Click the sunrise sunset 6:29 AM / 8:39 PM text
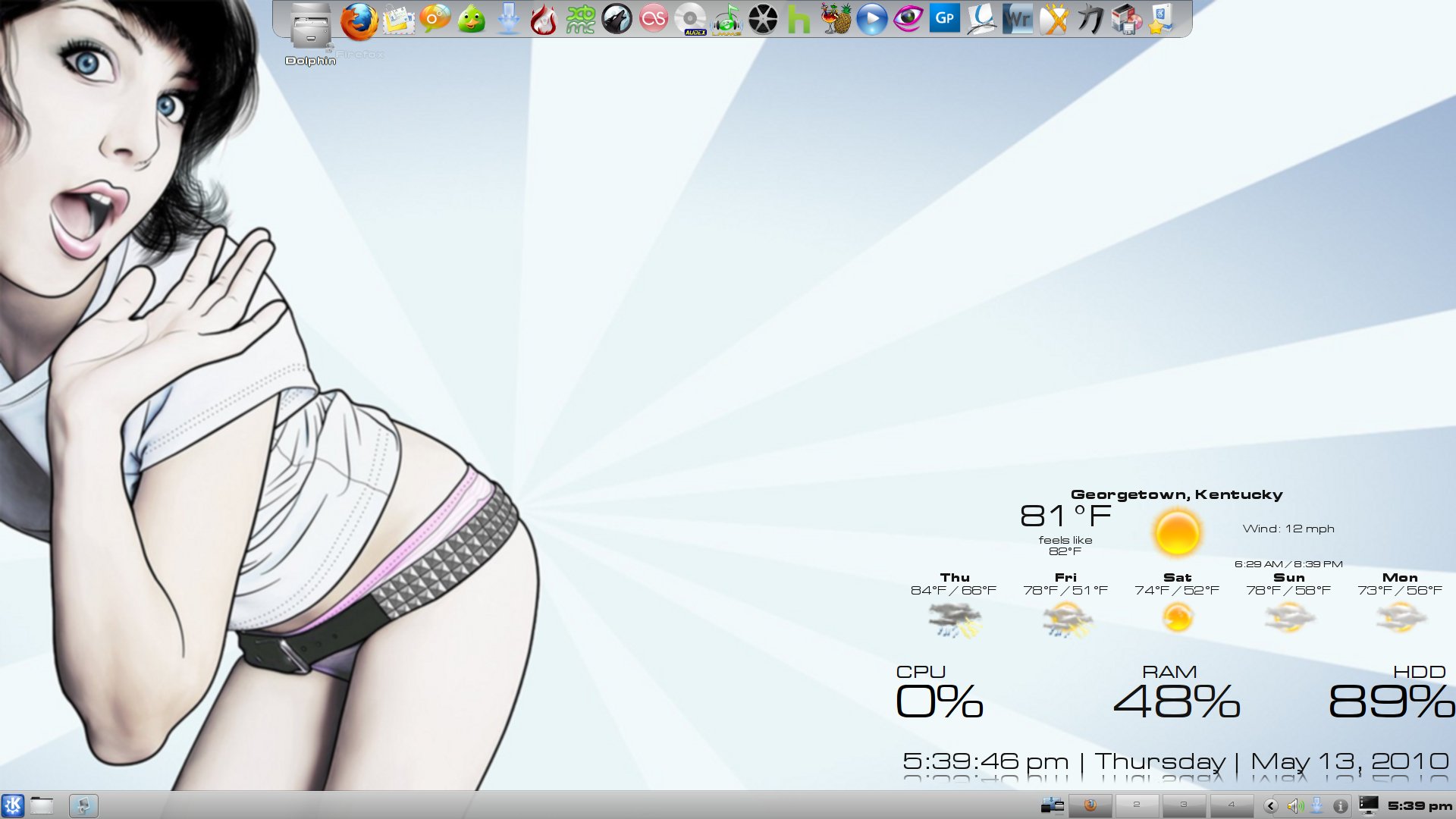1456x819 pixels. tap(1288, 564)
